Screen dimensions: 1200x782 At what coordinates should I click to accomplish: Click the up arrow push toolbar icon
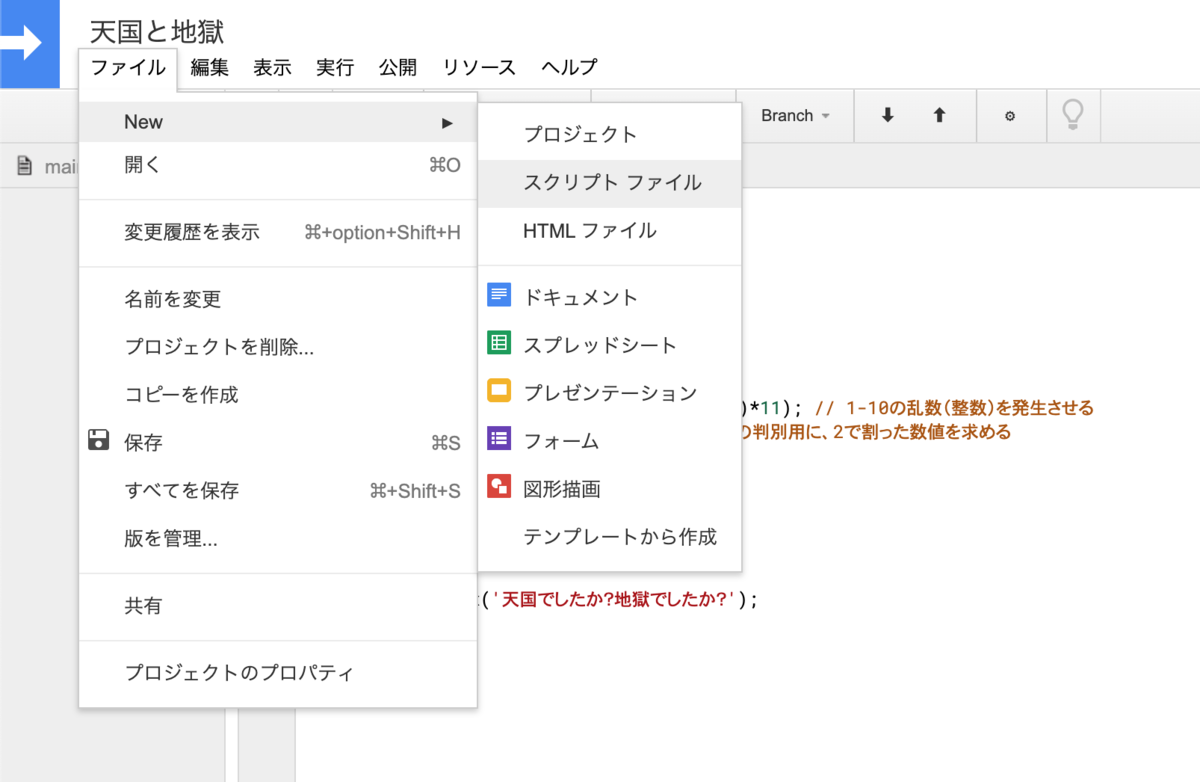tap(939, 116)
